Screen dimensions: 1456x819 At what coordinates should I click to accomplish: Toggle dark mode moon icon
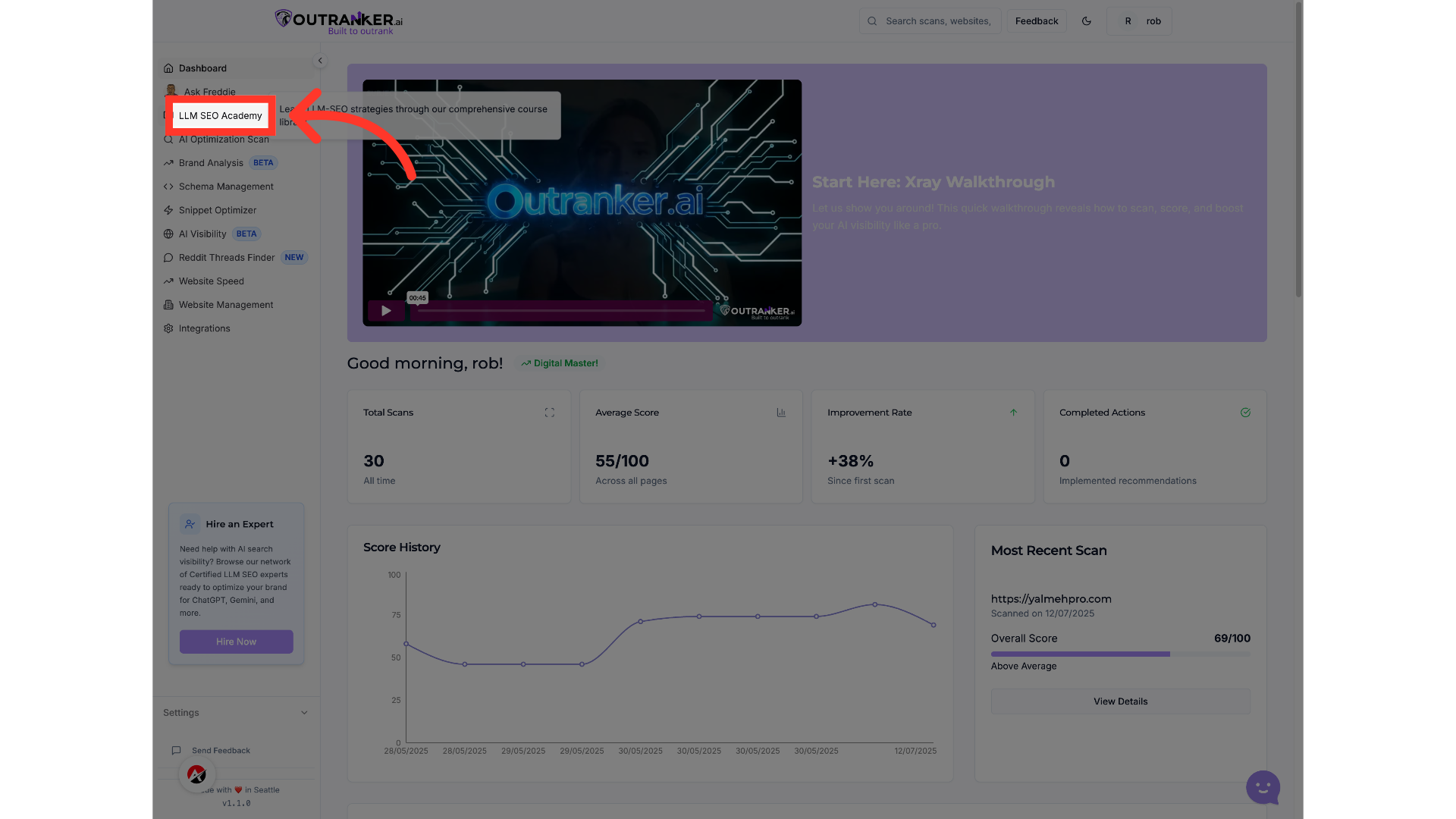(1086, 21)
